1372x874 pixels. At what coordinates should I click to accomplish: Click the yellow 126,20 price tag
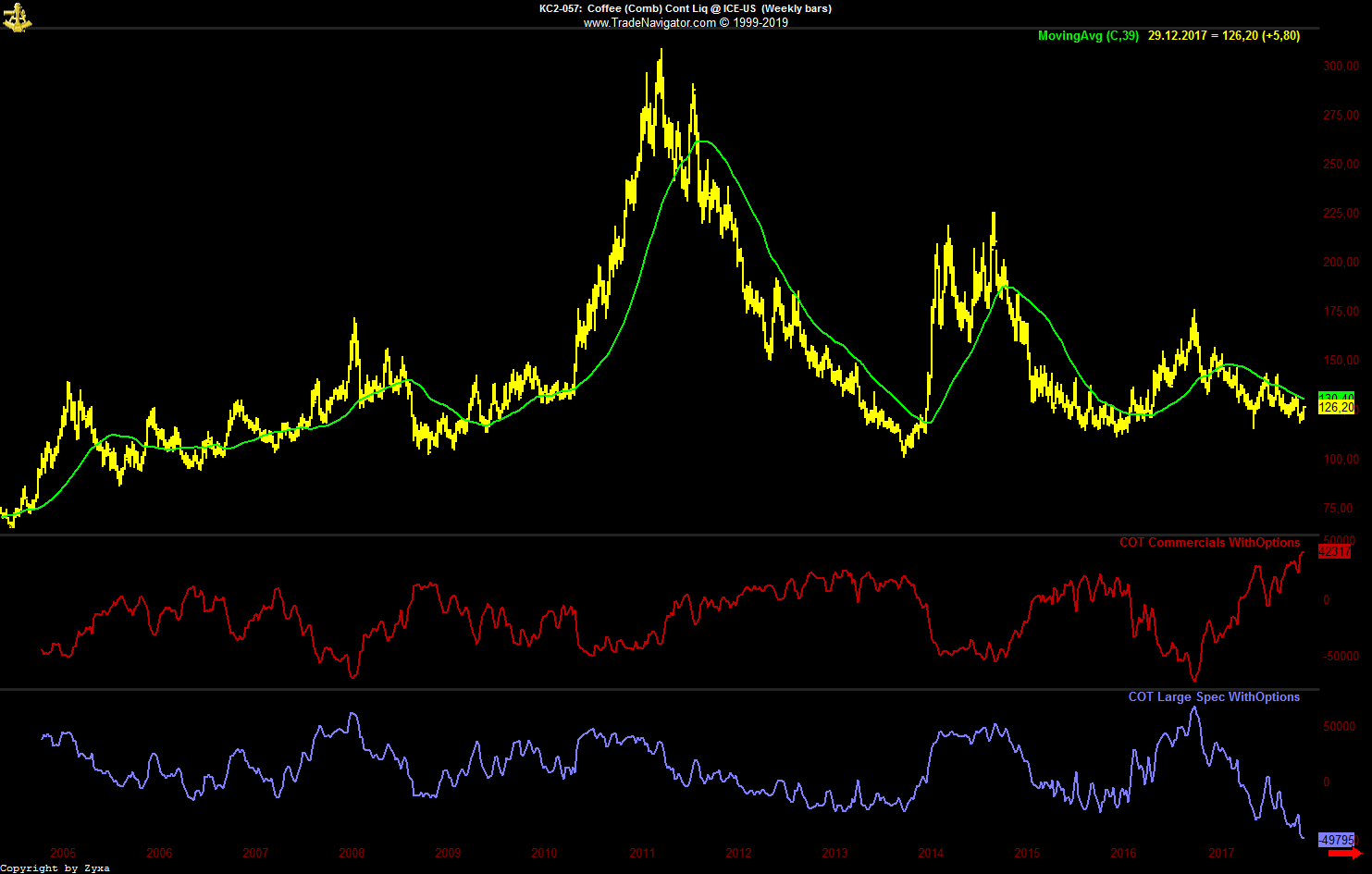coord(1336,408)
